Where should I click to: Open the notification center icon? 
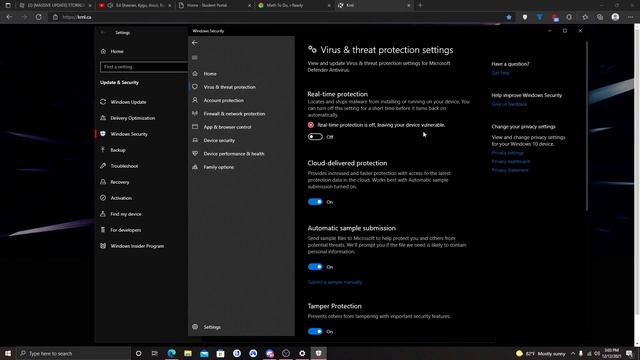click(x=629, y=353)
